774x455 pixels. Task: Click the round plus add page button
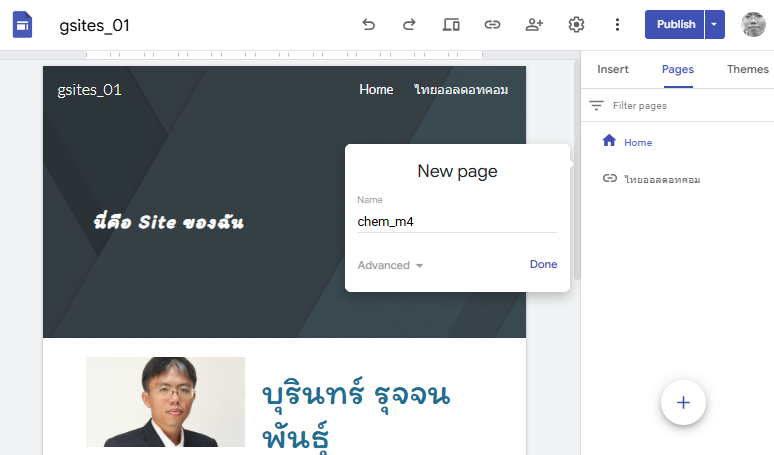pos(683,403)
